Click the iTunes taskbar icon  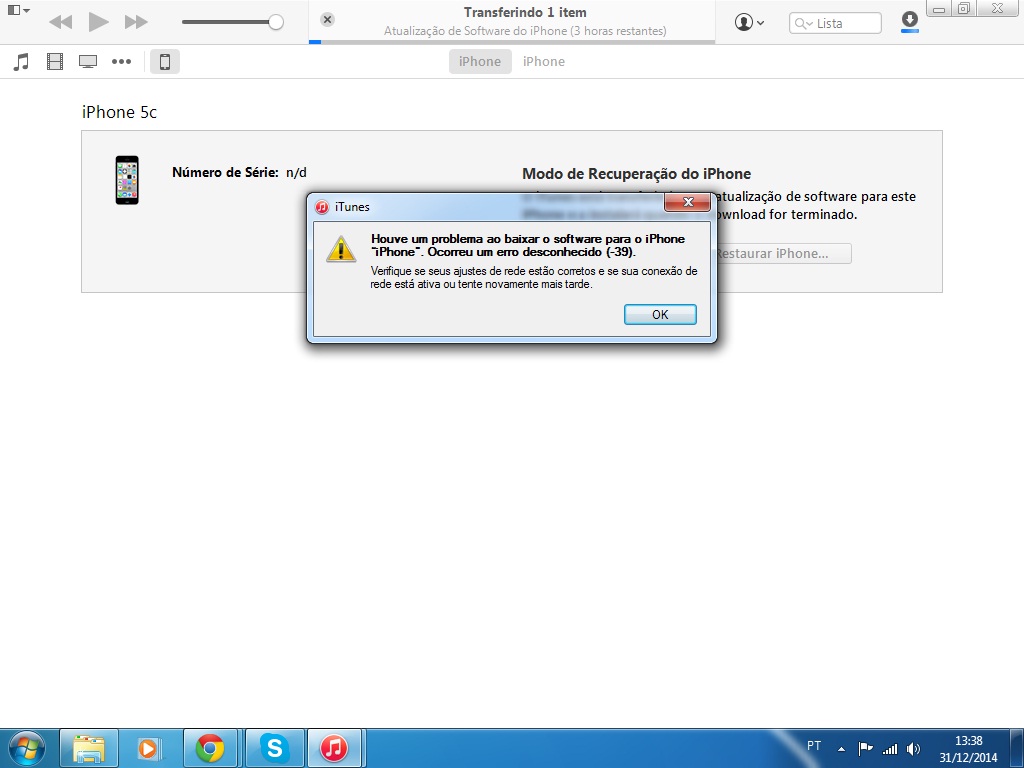tap(334, 748)
